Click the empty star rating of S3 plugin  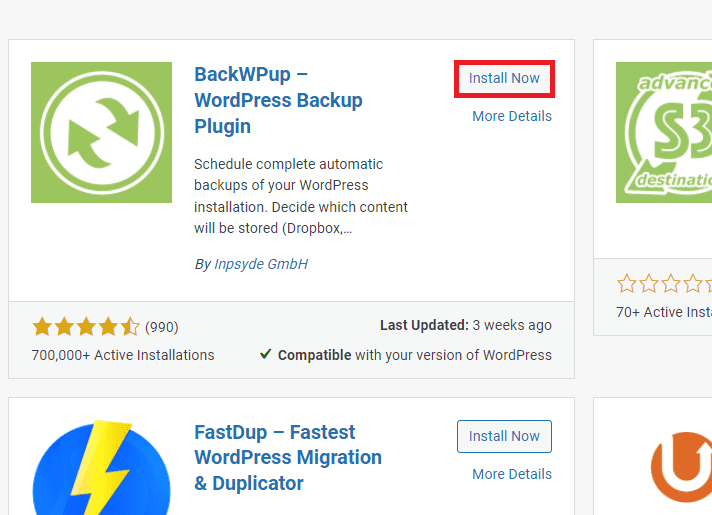coord(664,283)
